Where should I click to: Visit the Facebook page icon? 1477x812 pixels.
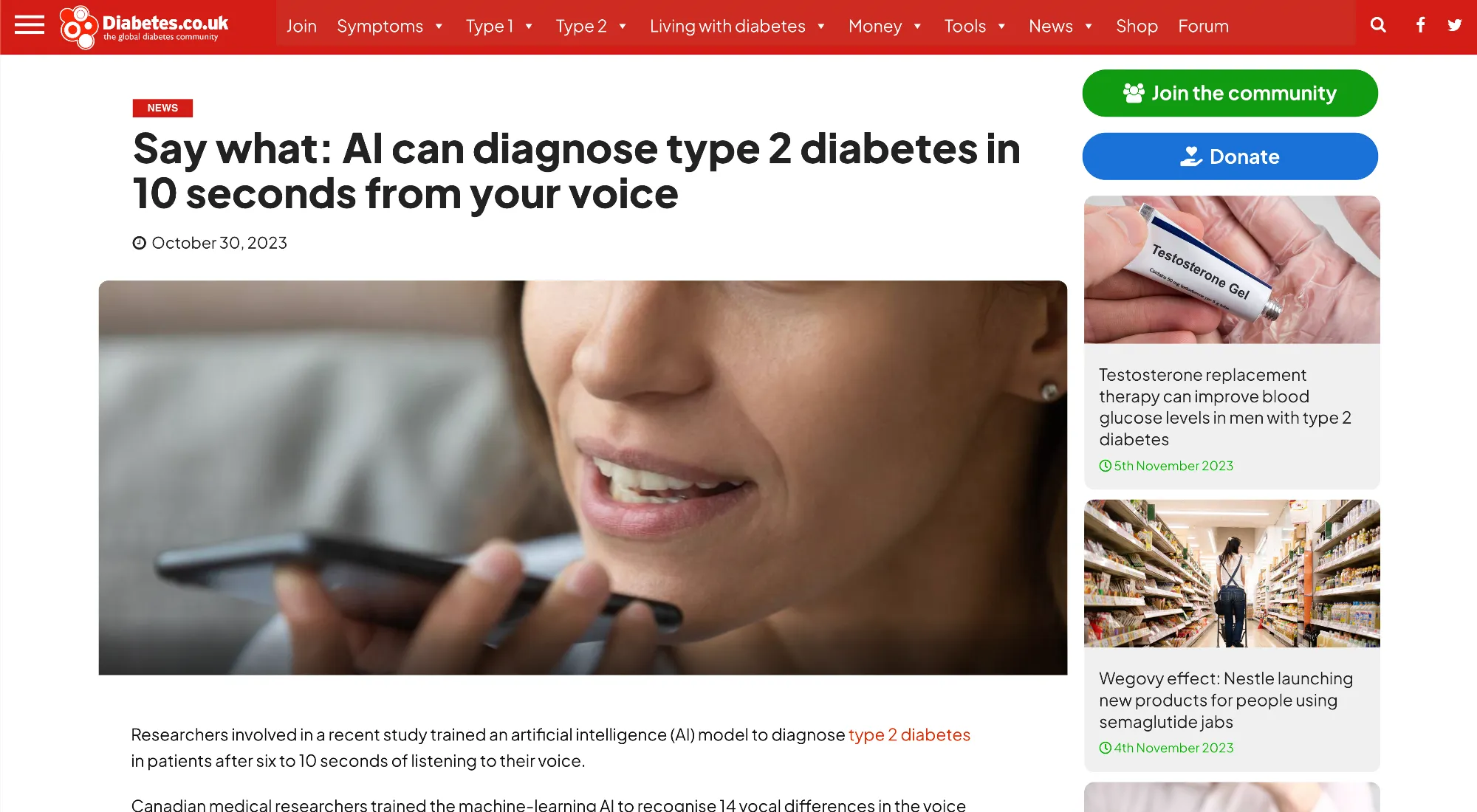pyautogui.click(x=1420, y=25)
